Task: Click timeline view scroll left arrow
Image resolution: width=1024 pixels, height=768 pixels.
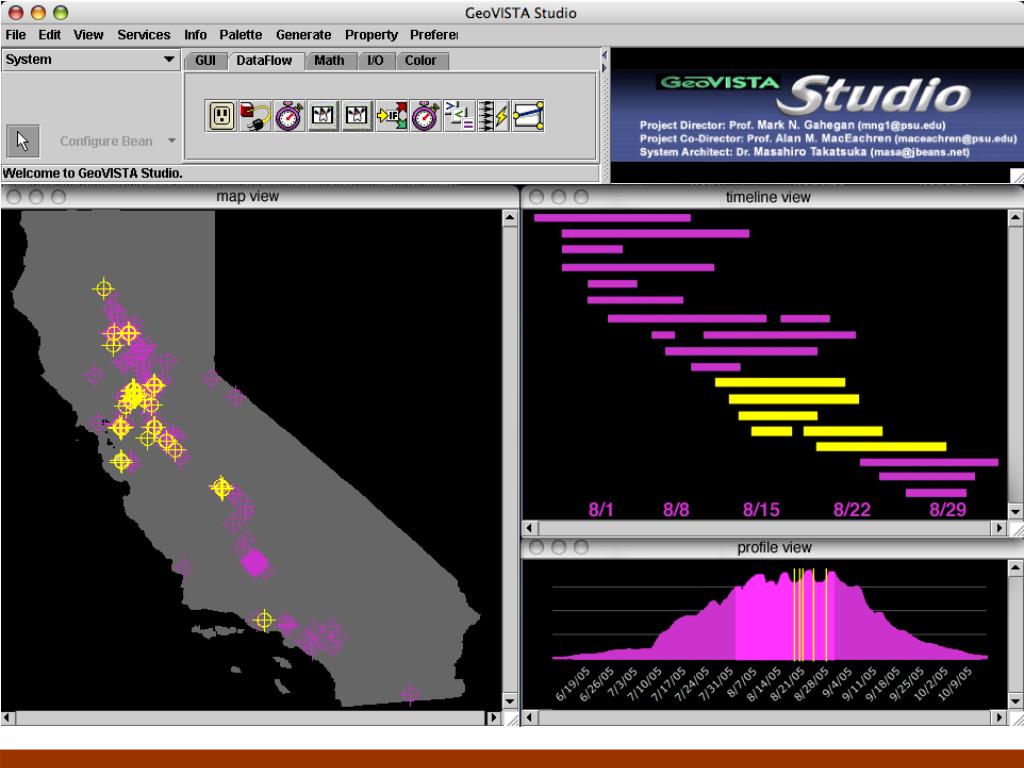Action: (530, 528)
